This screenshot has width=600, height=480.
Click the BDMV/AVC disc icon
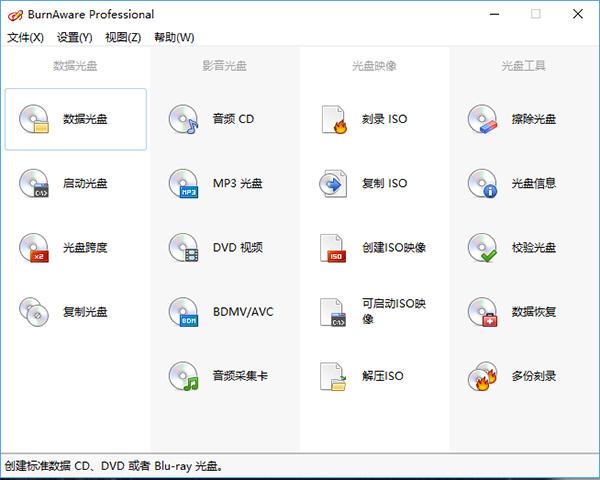click(184, 312)
